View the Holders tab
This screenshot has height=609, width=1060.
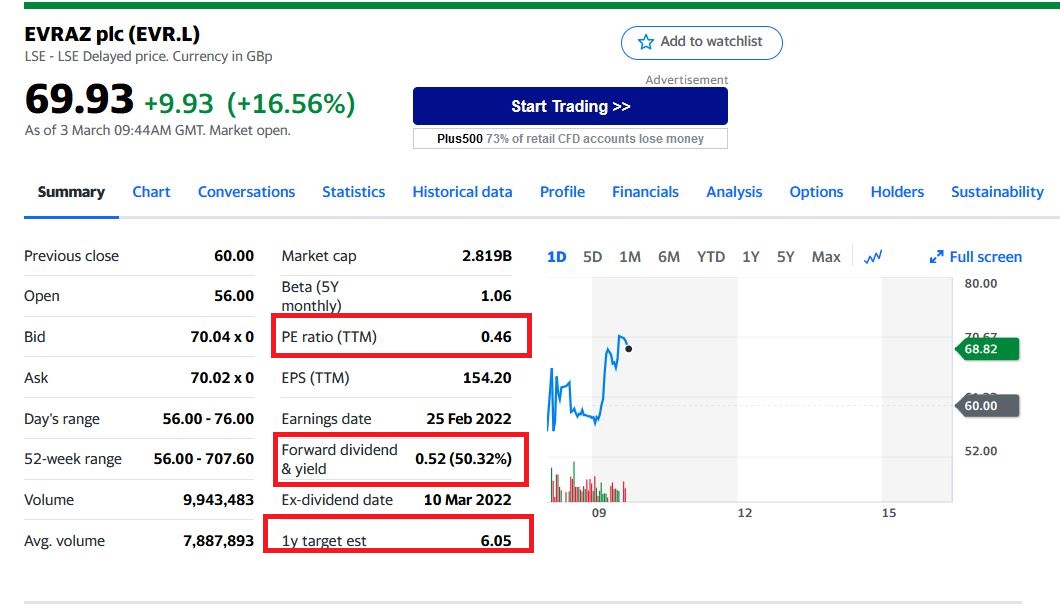tap(897, 192)
